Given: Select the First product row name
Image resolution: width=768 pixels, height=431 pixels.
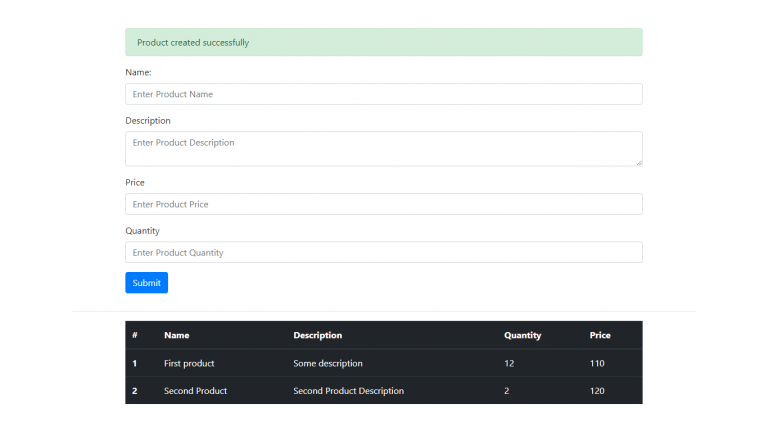Looking at the screenshot, I should pyautogui.click(x=189, y=363).
